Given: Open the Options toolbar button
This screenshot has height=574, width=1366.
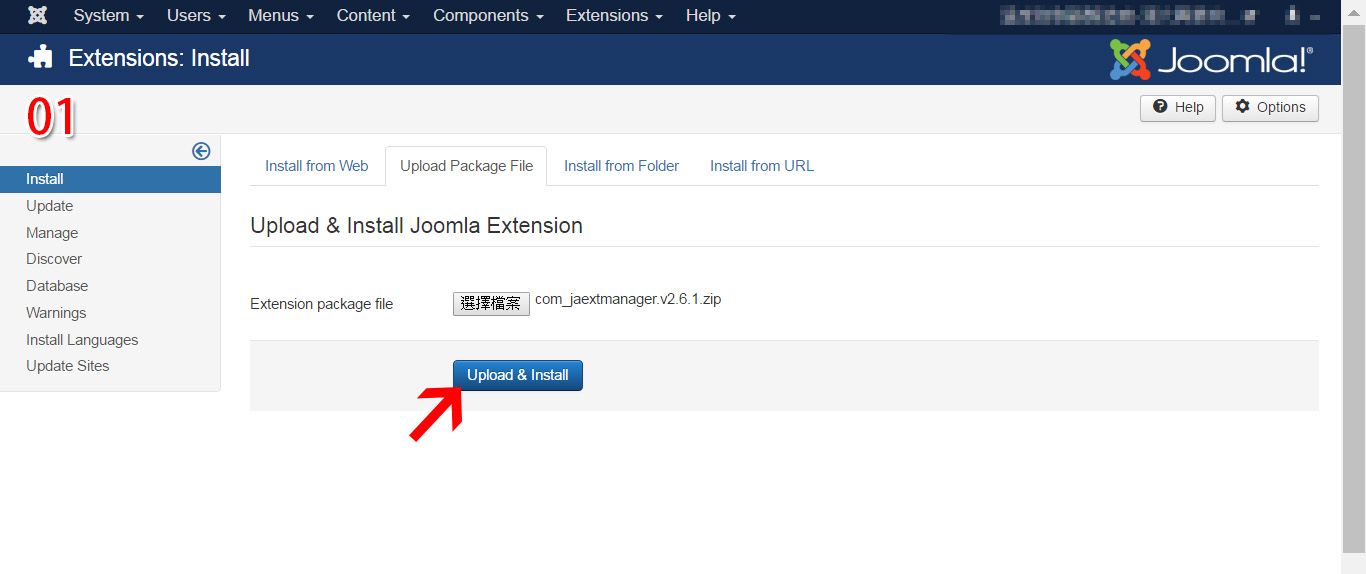Looking at the screenshot, I should click(x=1270, y=108).
